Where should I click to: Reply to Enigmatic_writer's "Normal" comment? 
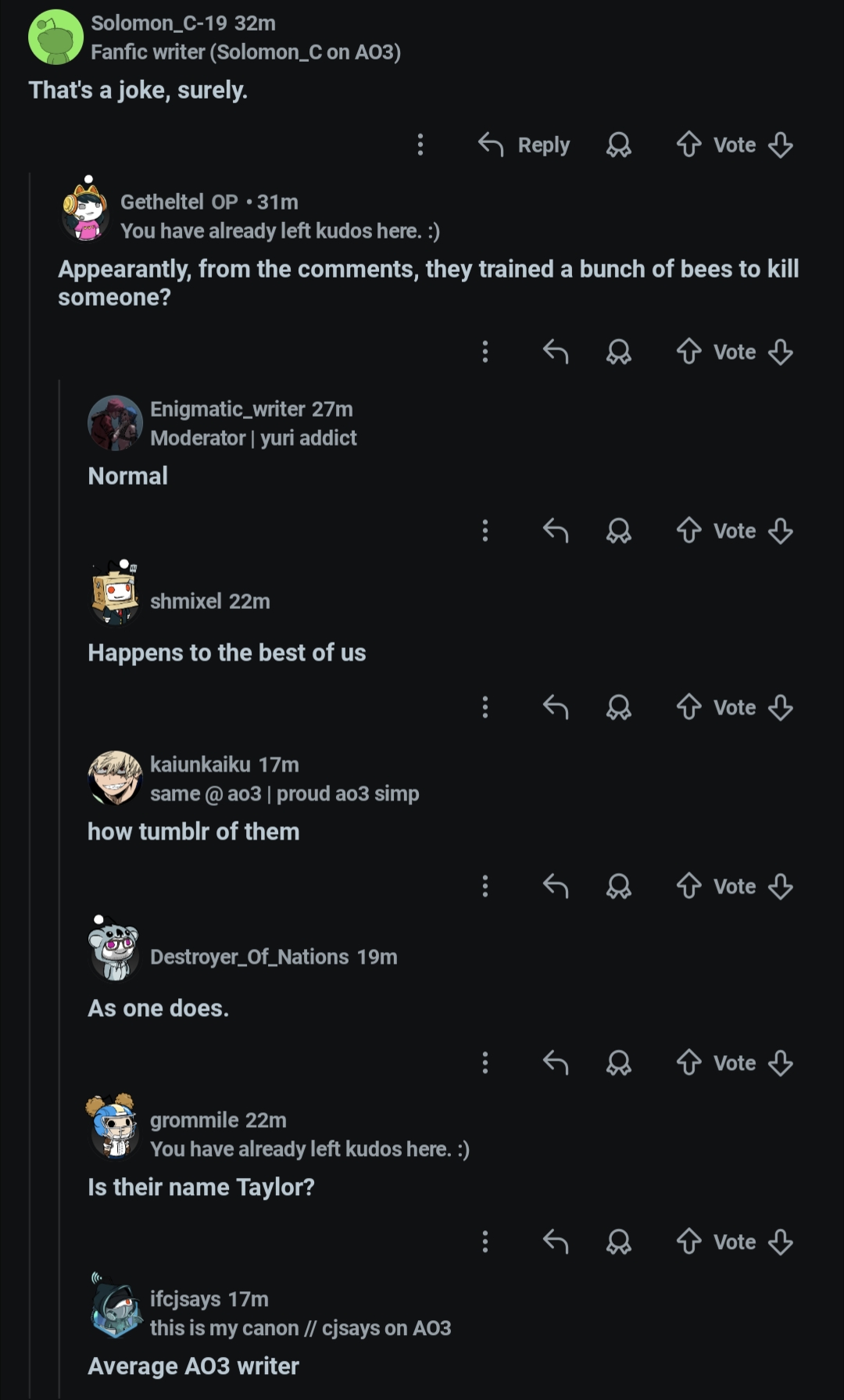point(556,531)
